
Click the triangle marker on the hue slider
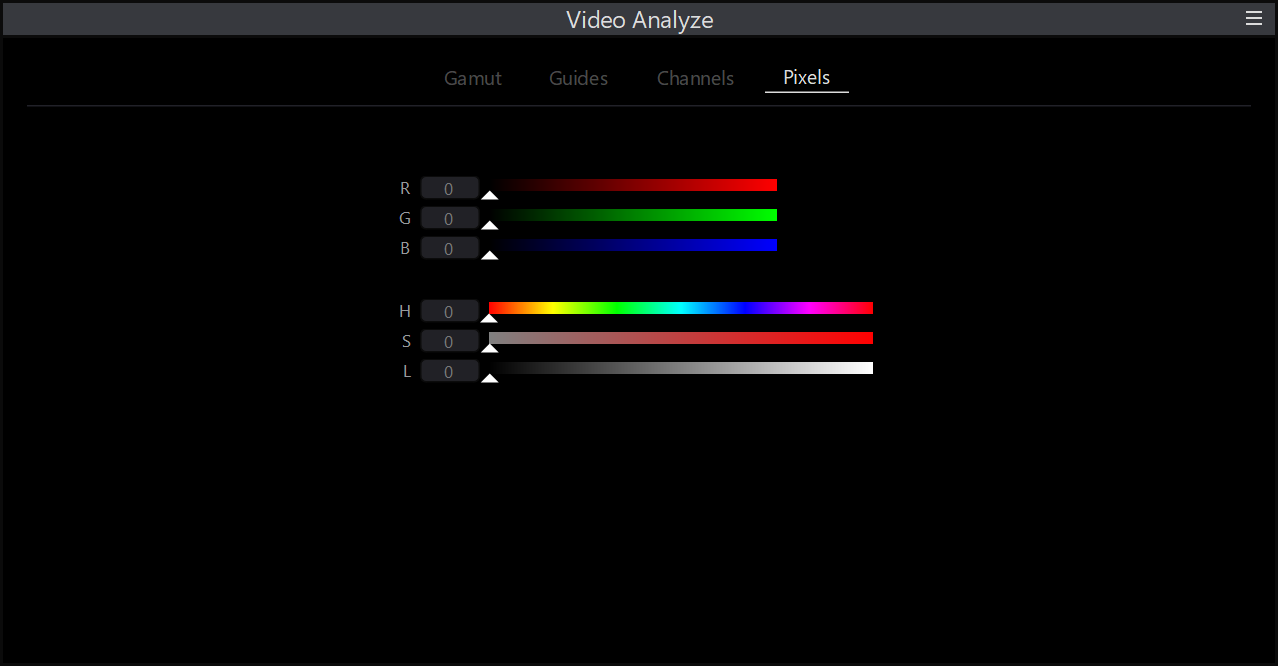[x=489, y=319]
